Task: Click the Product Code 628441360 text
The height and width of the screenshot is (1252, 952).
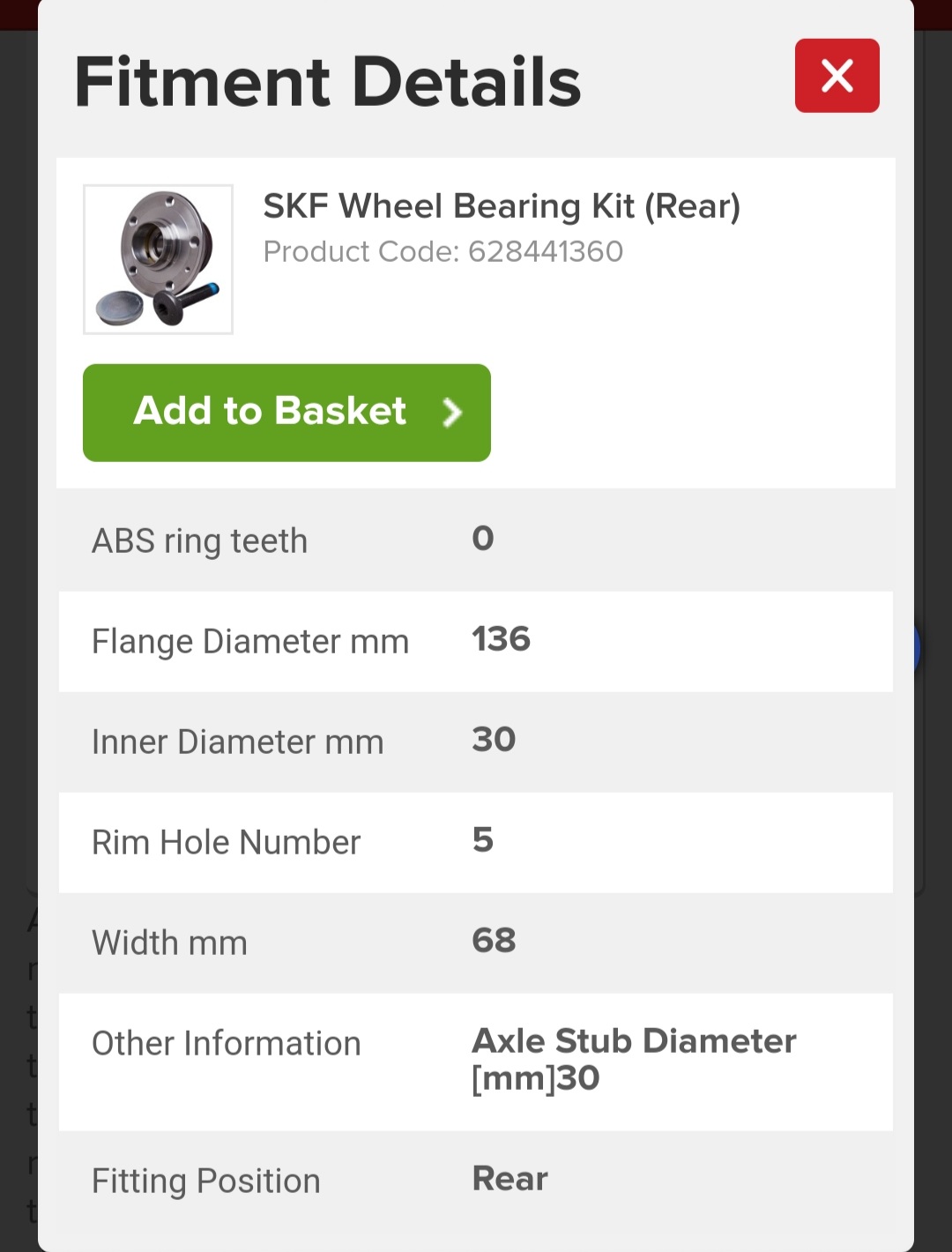Action: coord(443,252)
